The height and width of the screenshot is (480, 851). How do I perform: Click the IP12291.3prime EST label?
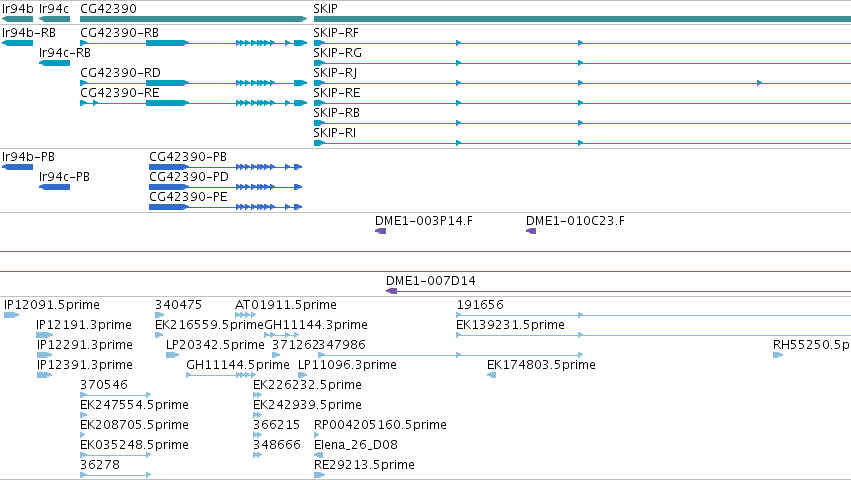85,345
